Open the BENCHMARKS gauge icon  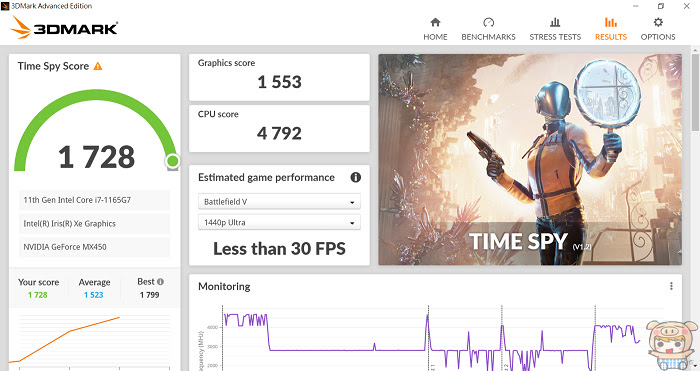tap(488, 22)
